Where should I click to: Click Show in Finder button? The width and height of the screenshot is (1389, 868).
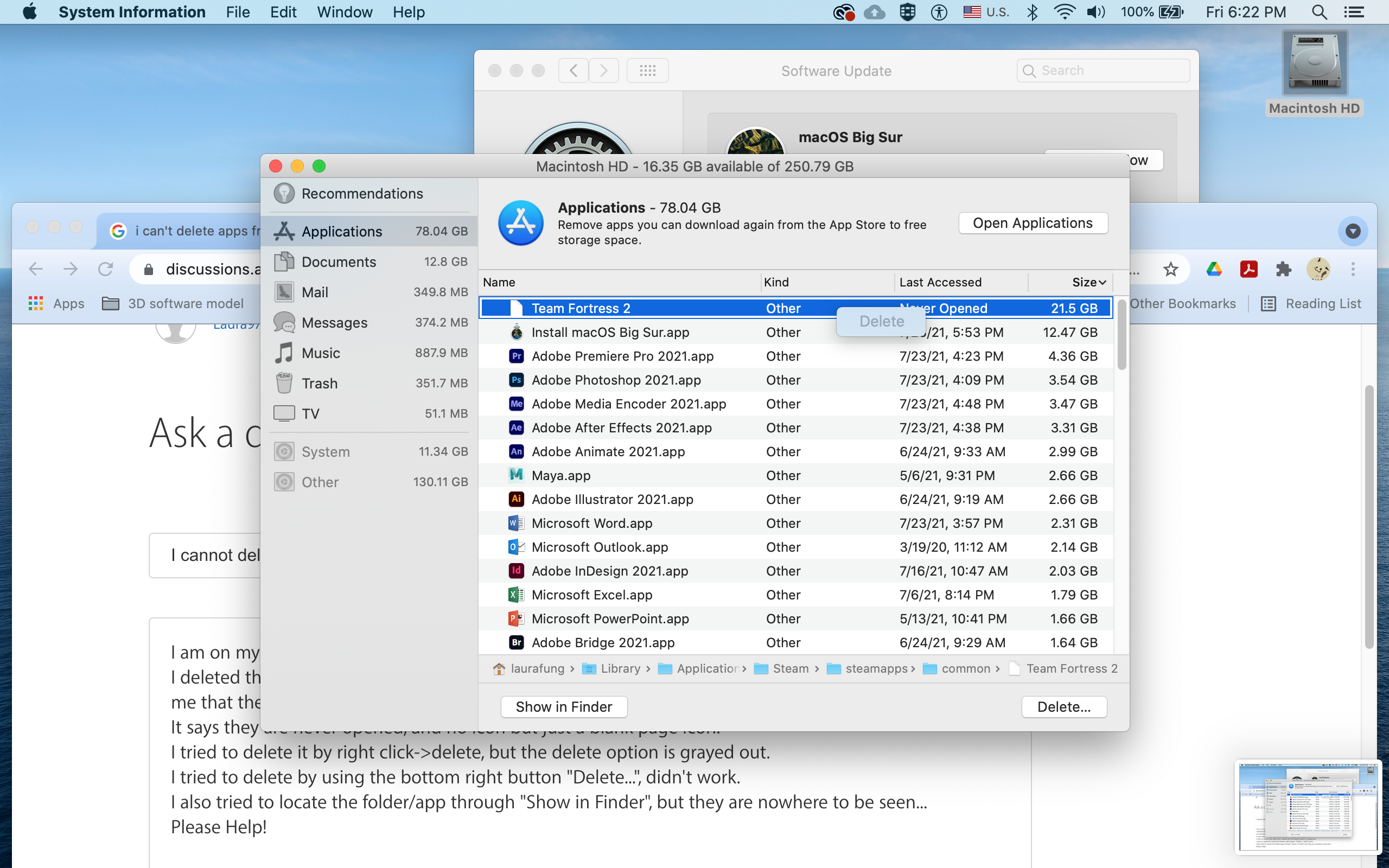(564, 707)
